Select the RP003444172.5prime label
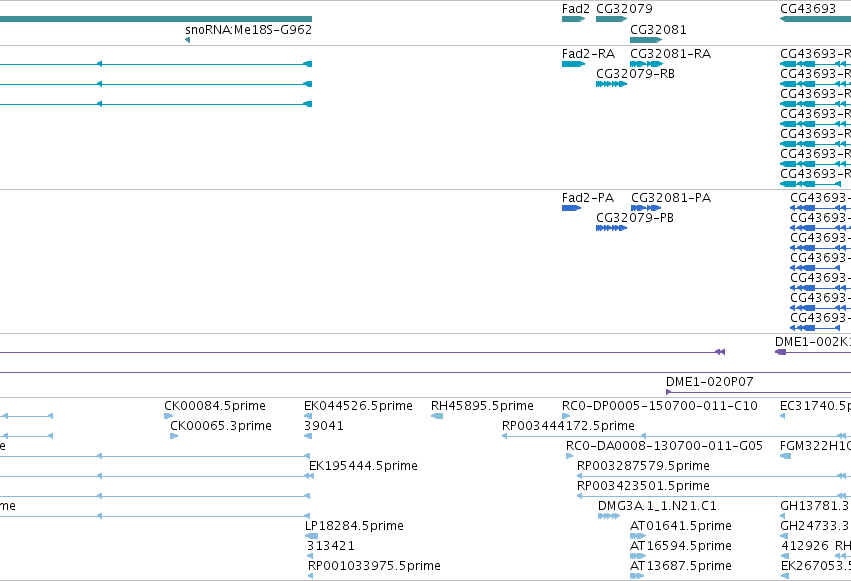Image resolution: width=851 pixels, height=581 pixels. 568,426
